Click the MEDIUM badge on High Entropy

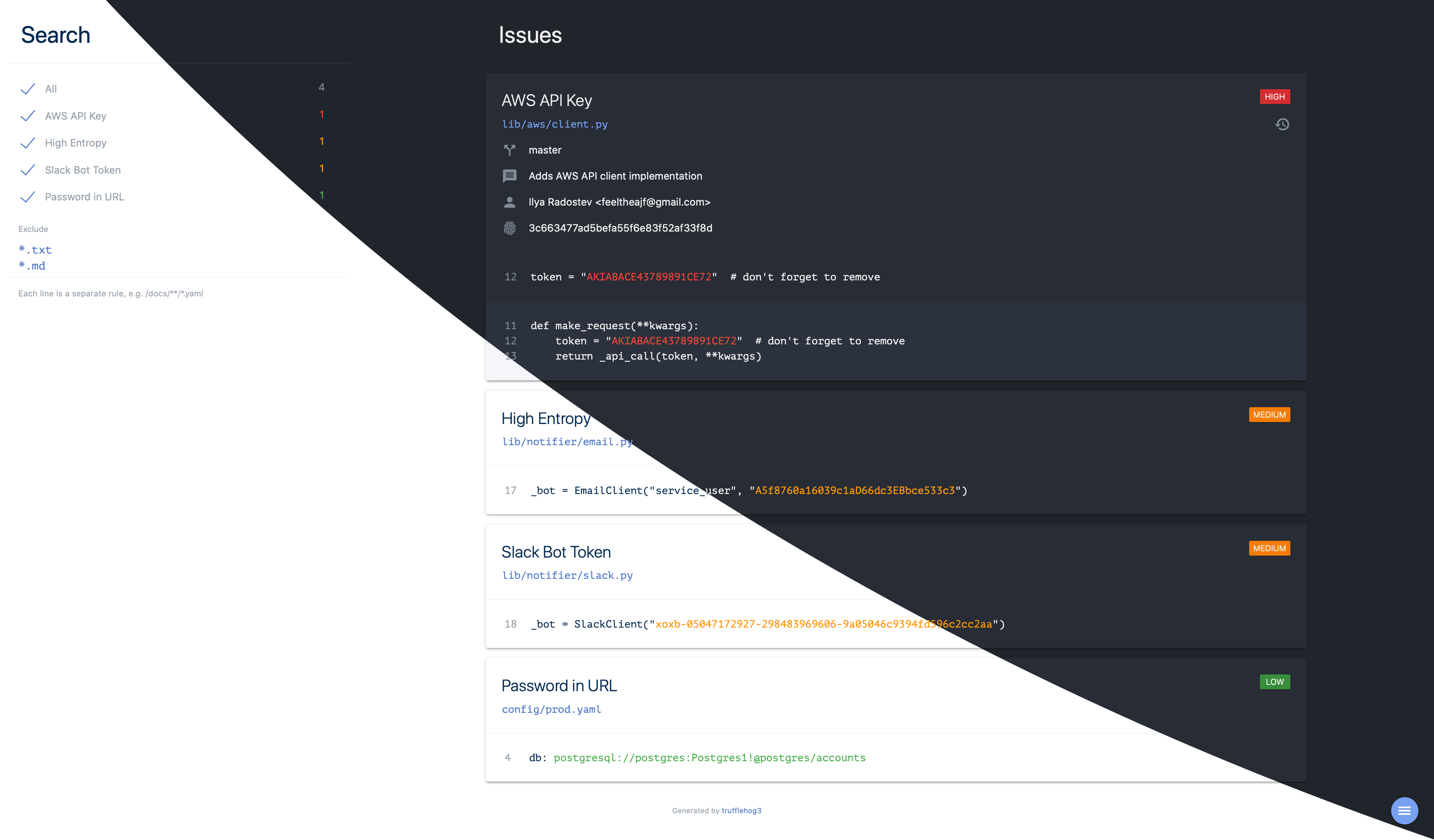pos(1269,414)
